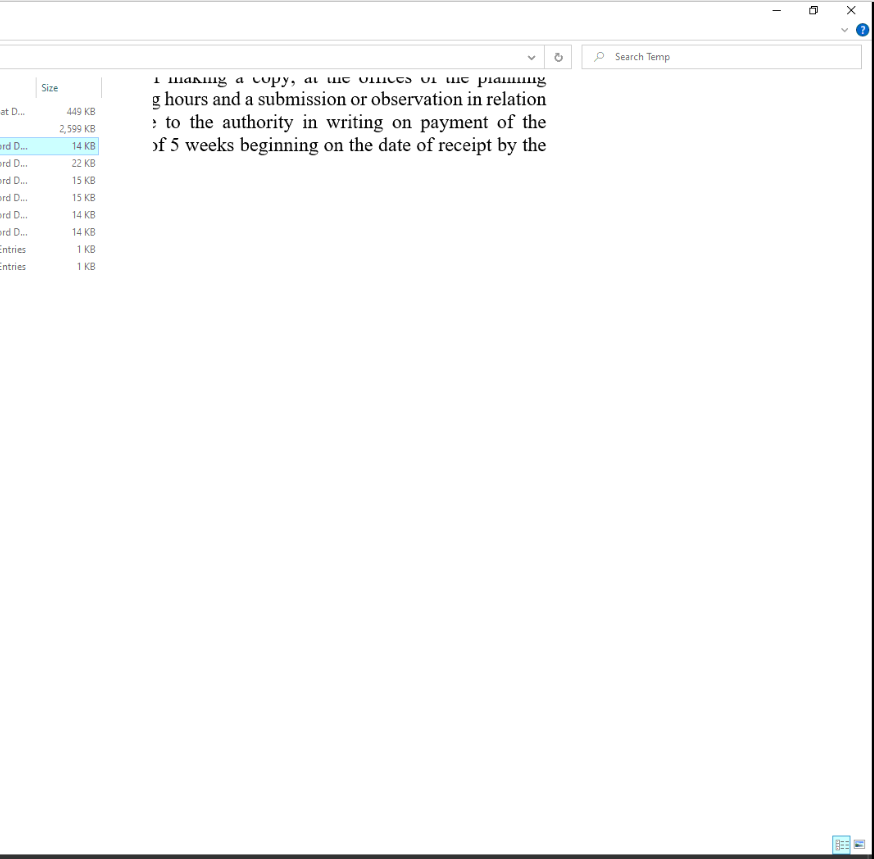This screenshot has width=874, height=859.
Task: Open Help via the question mark icon
Action: (x=862, y=30)
